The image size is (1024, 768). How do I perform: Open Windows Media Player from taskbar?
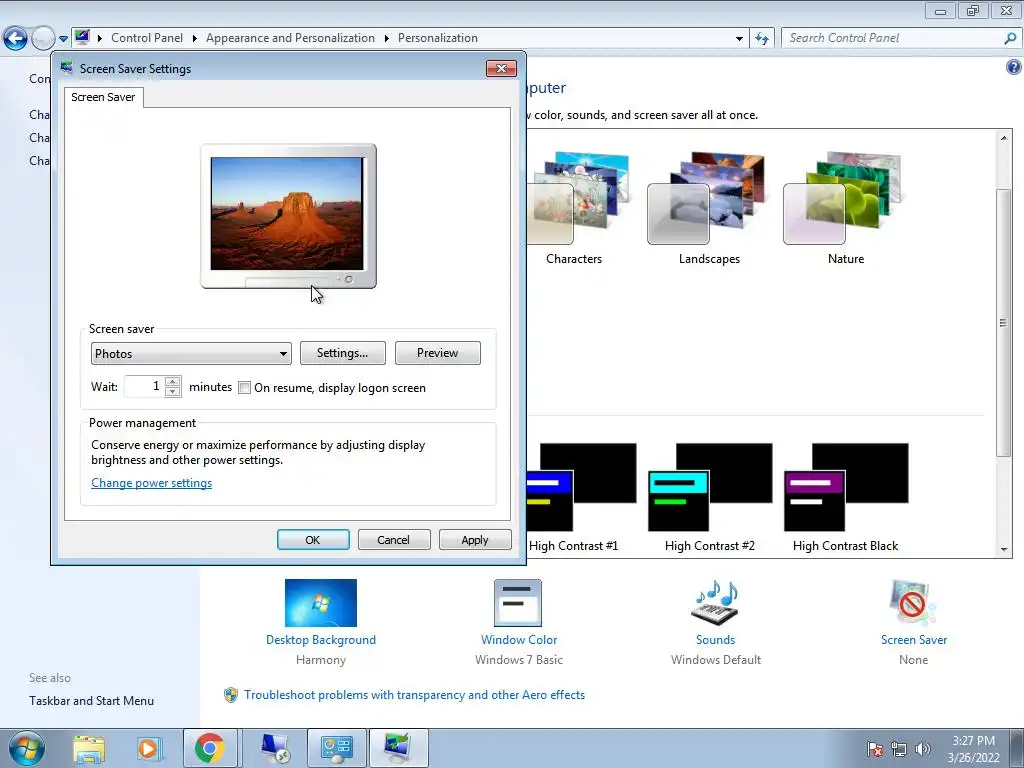pos(148,748)
